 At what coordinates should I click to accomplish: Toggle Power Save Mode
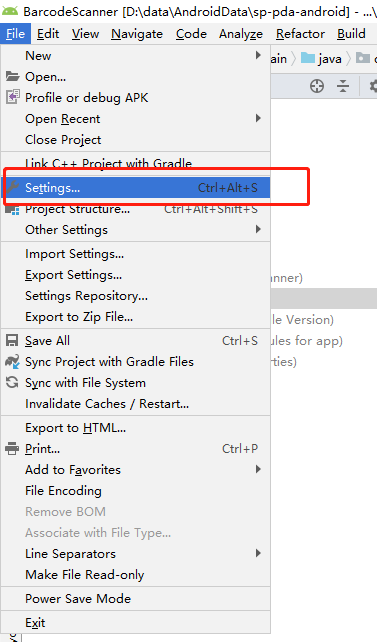135,599
